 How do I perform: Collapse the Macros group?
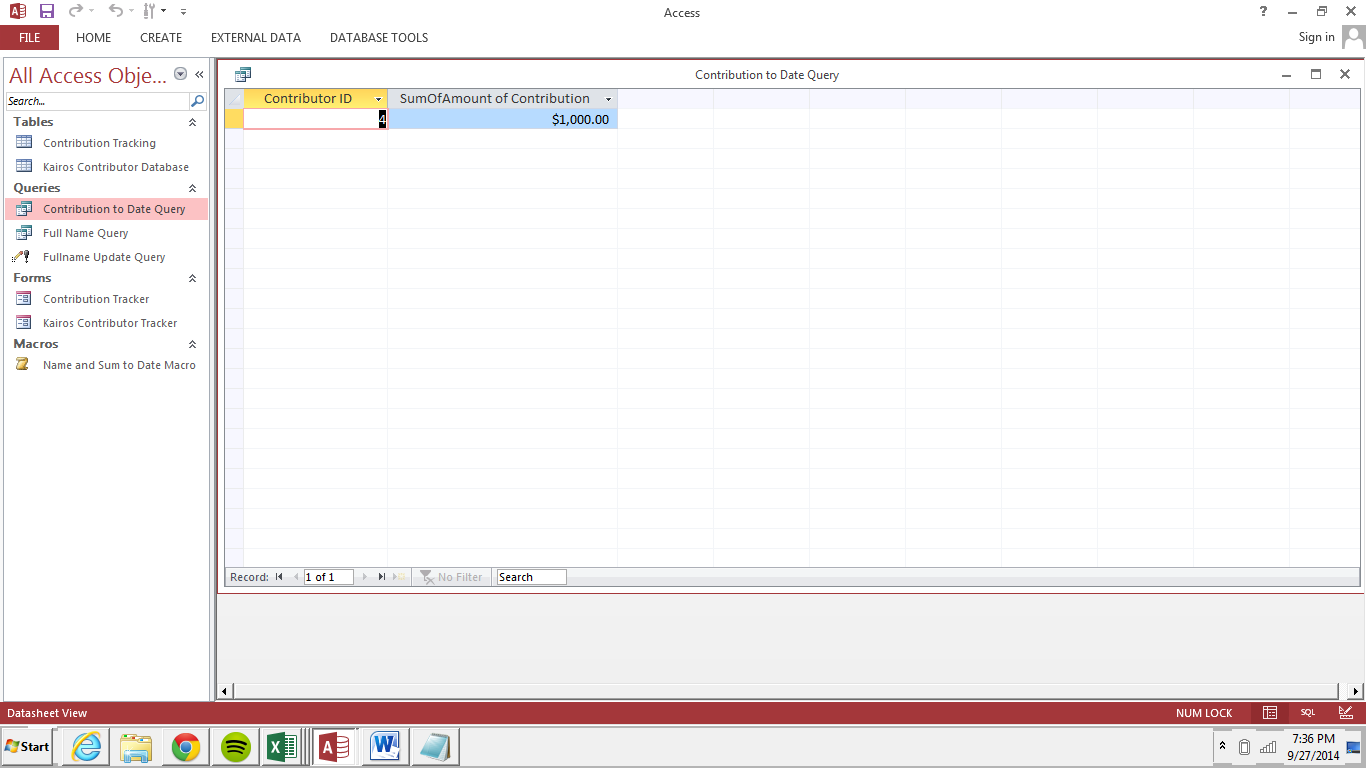(x=192, y=344)
